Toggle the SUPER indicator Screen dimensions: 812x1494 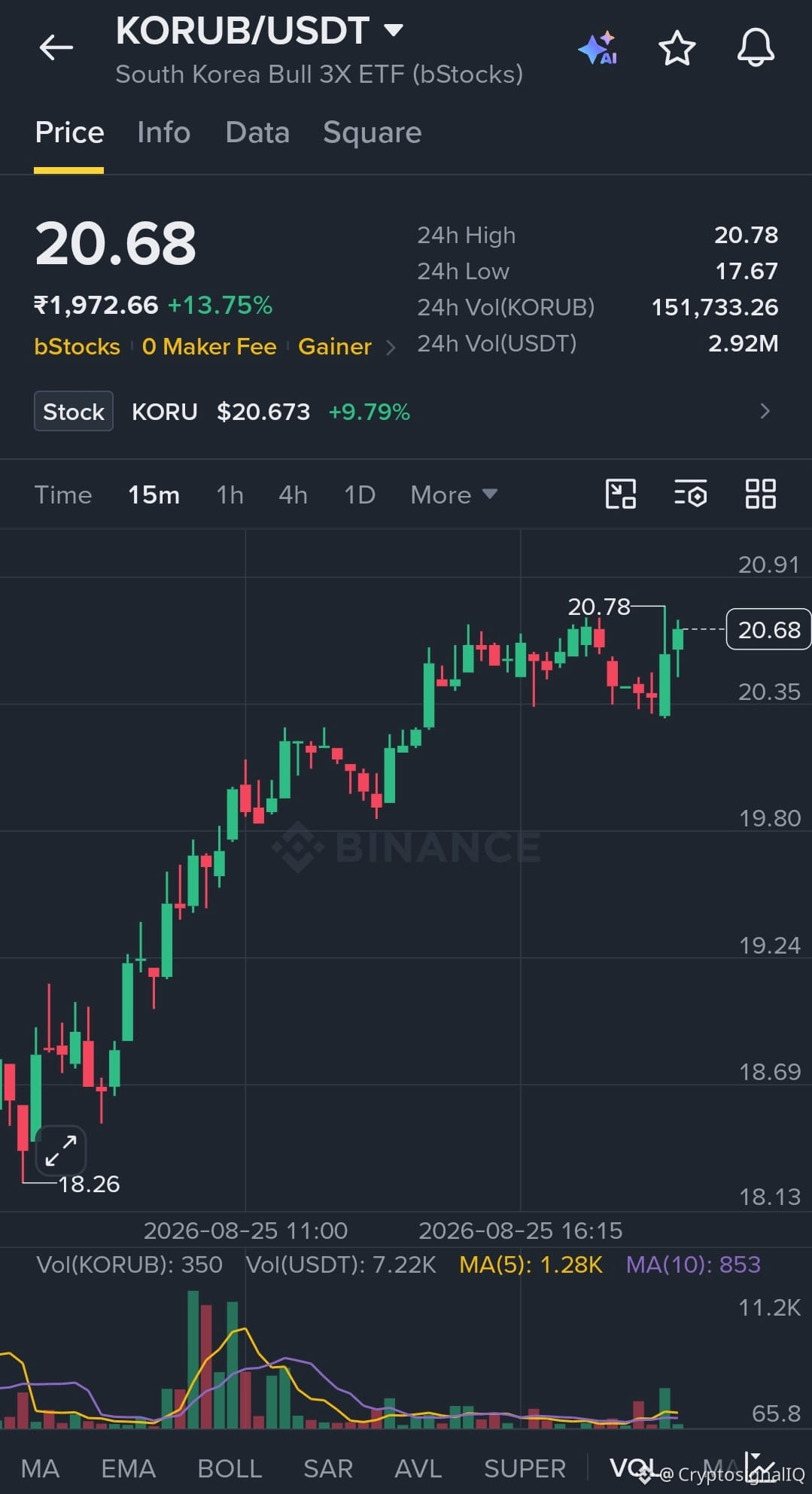point(525,1468)
